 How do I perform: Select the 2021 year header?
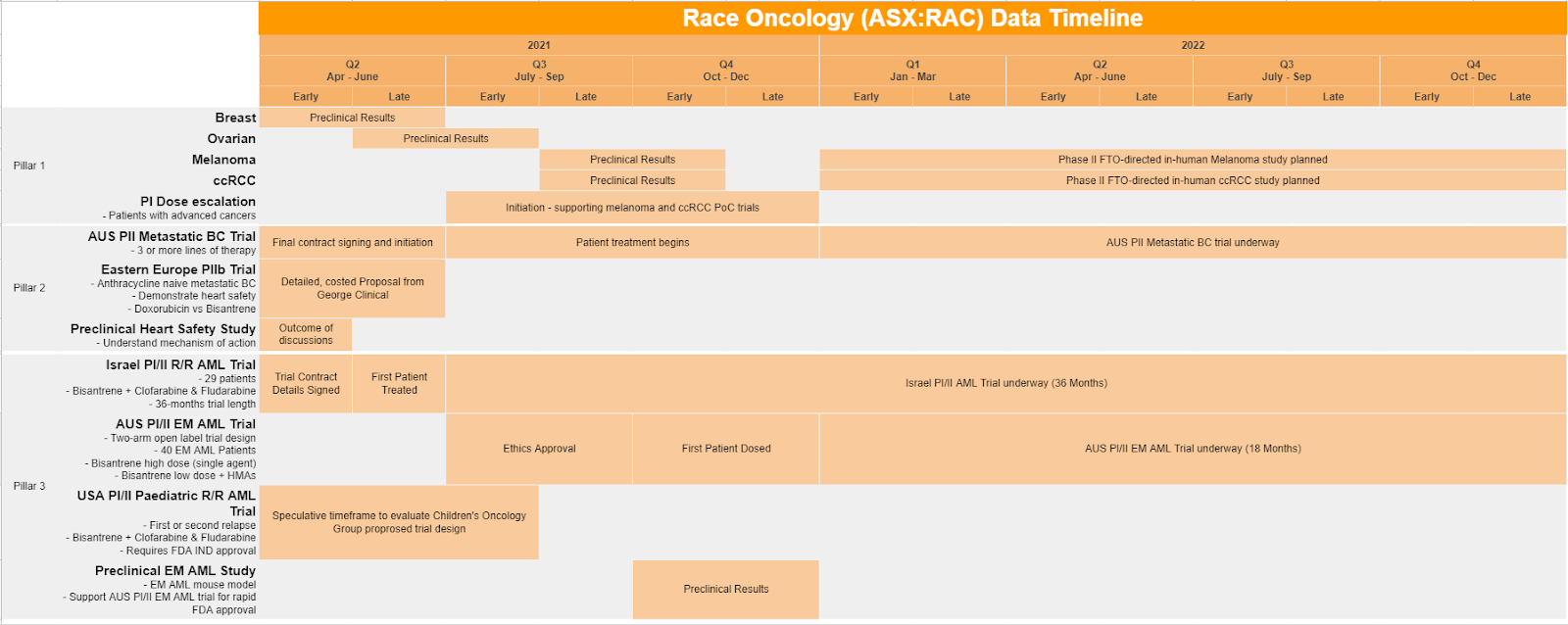click(x=539, y=45)
